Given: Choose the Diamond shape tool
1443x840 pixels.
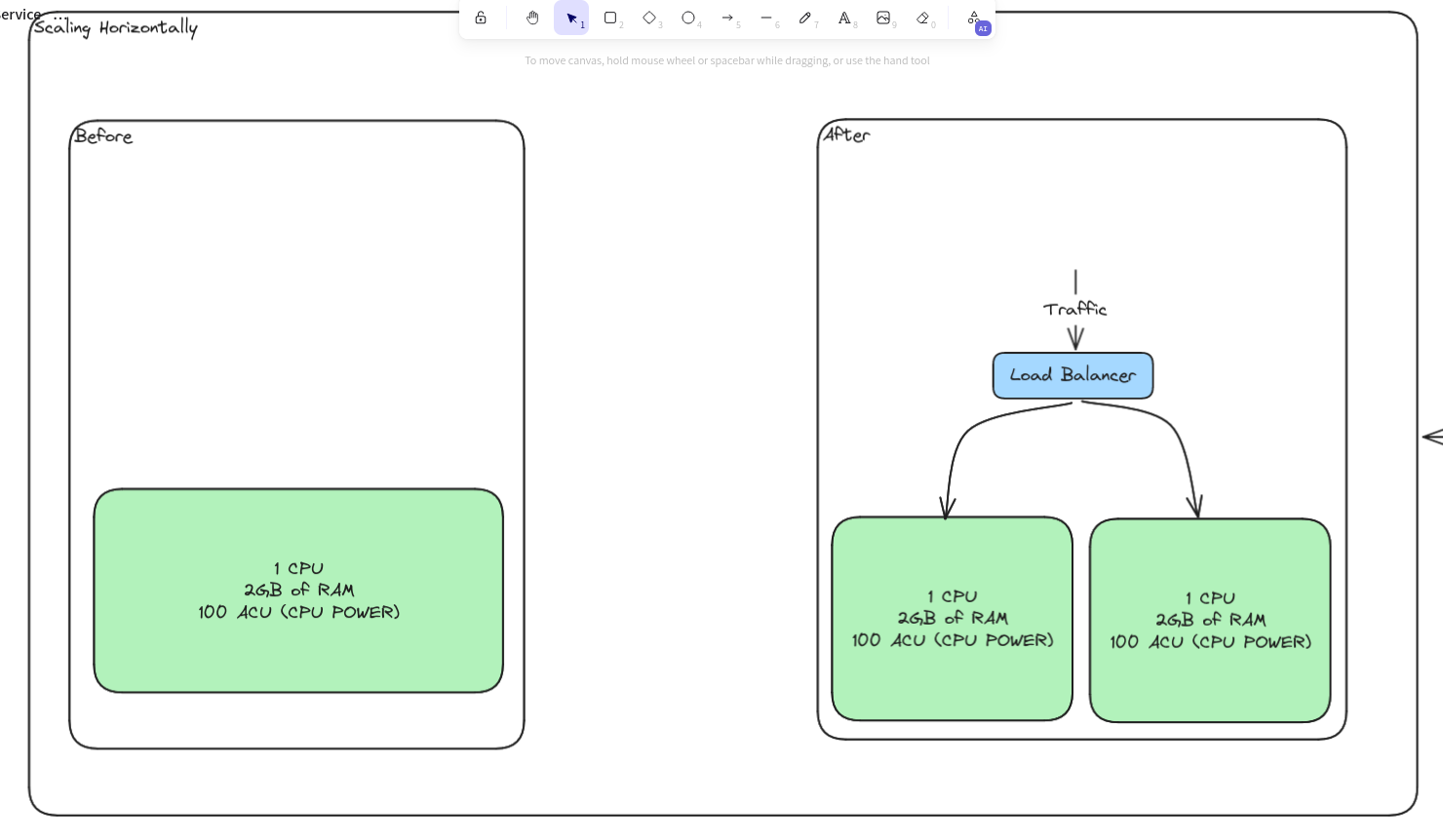Looking at the screenshot, I should (649, 18).
